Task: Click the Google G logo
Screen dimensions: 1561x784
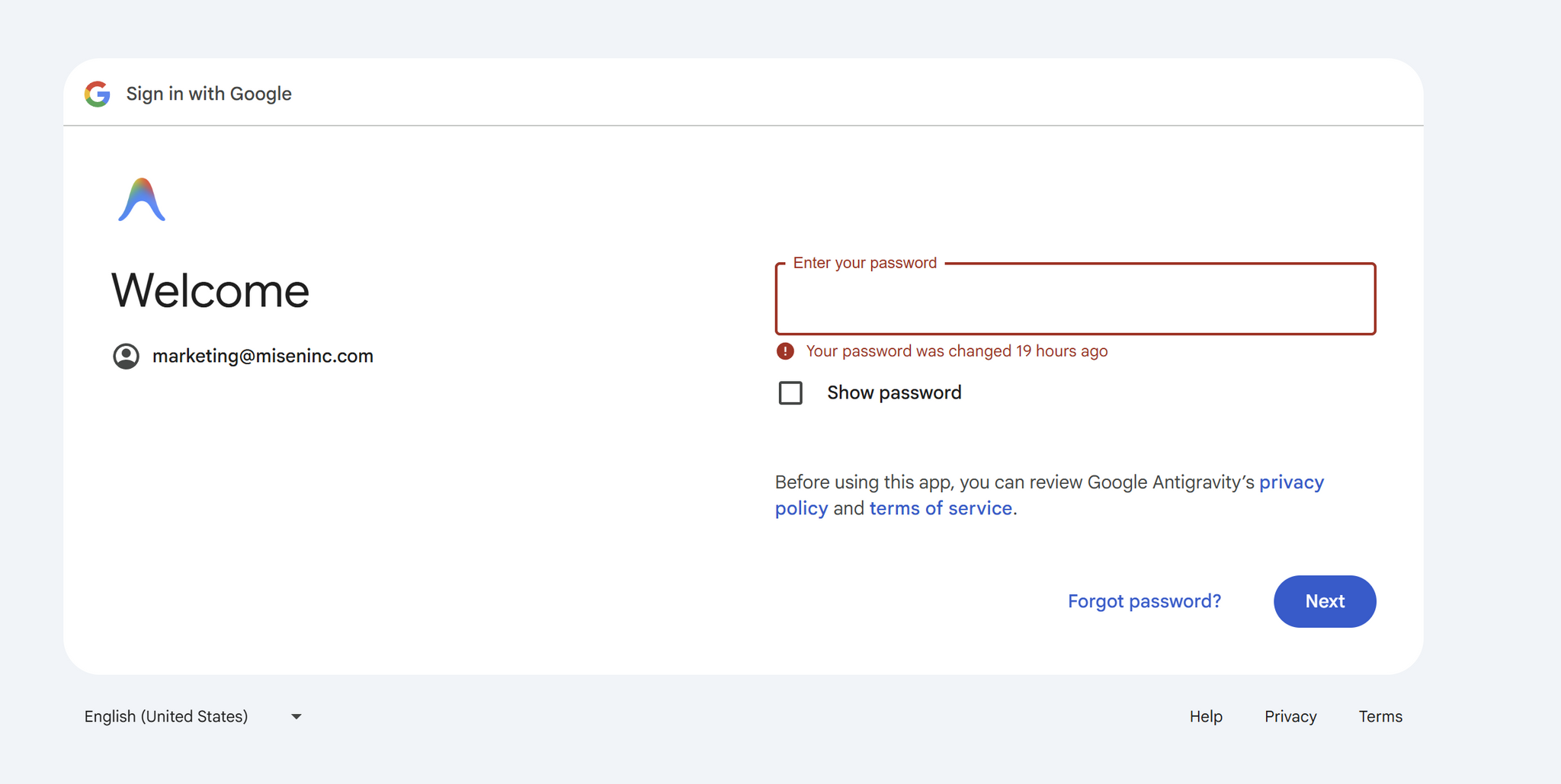Action: (x=98, y=94)
